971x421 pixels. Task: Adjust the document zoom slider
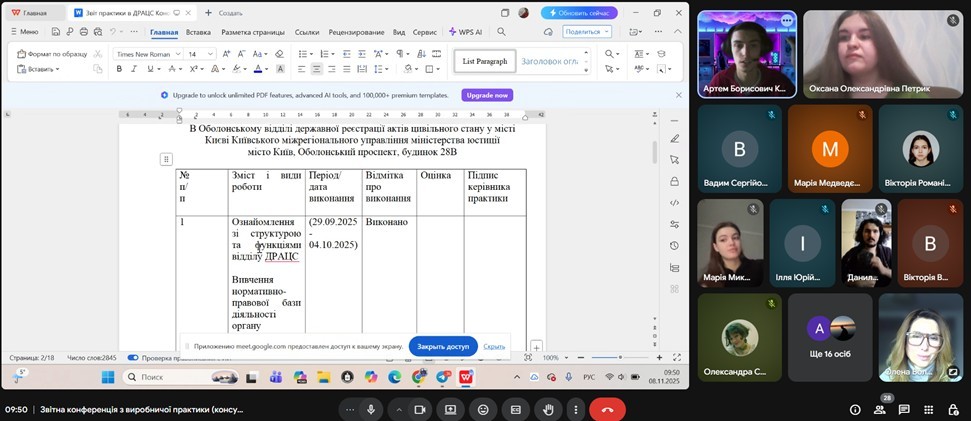(x=619, y=357)
